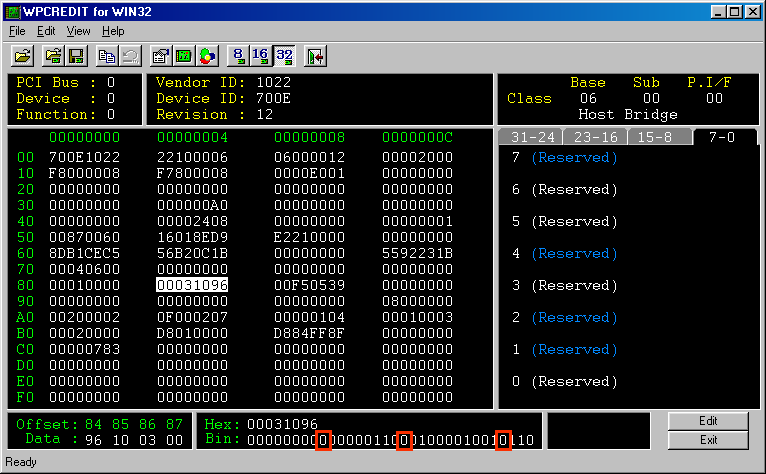Click the open file folder icon
Image resolution: width=766 pixels, height=474 pixels.
click(22, 56)
